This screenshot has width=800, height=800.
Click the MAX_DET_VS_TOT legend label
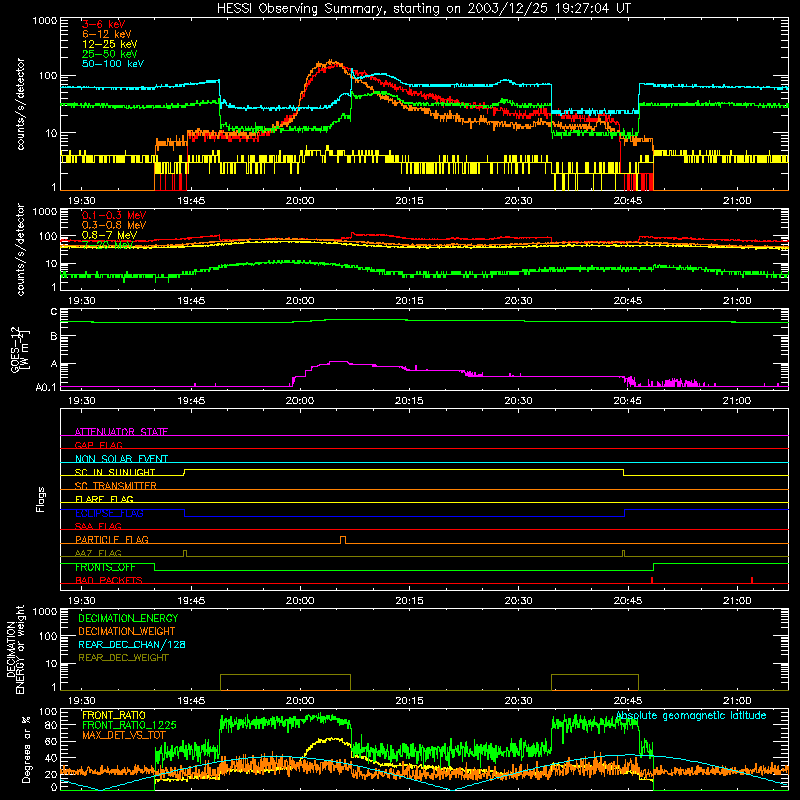pos(123,735)
